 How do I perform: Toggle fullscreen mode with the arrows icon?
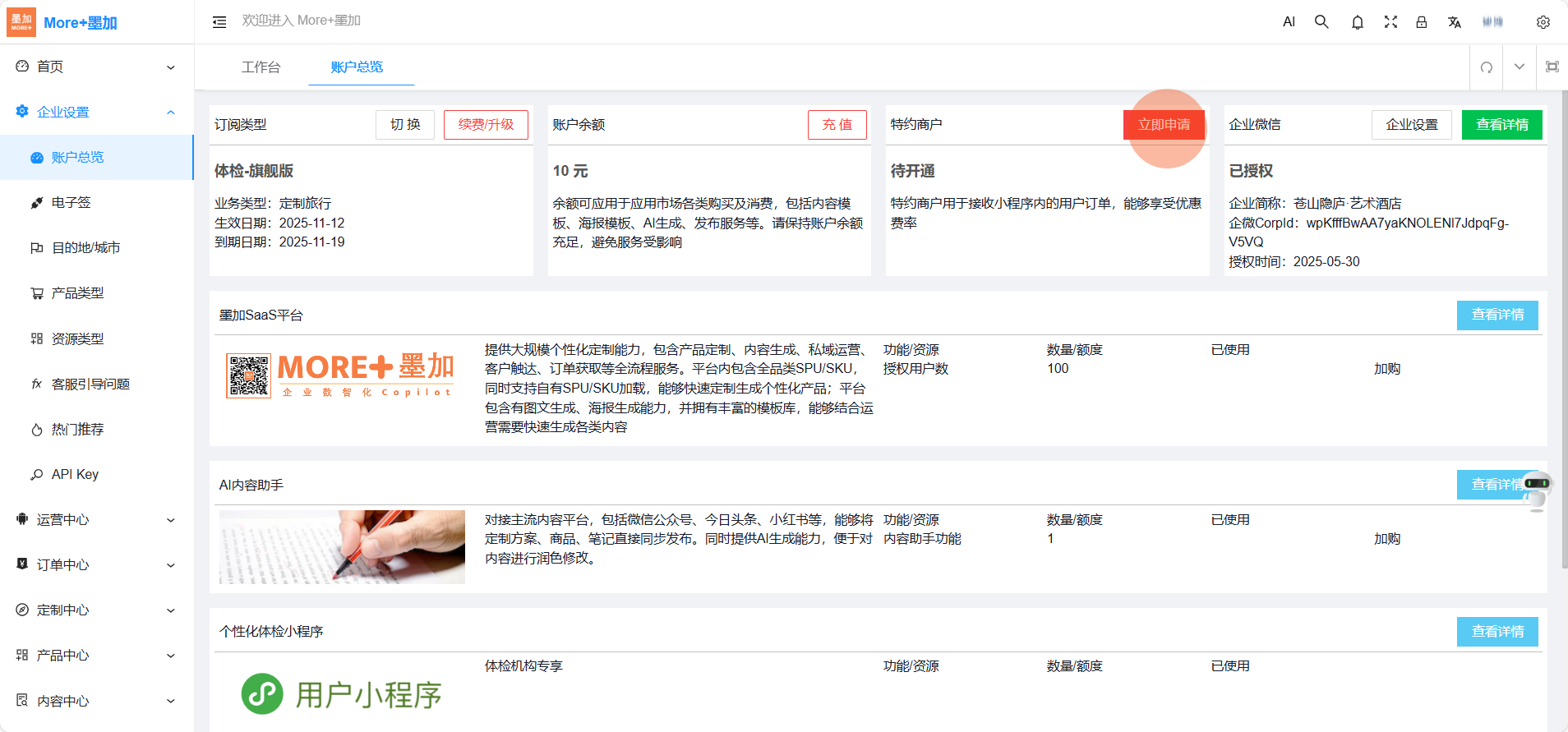click(x=1390, y=22)
